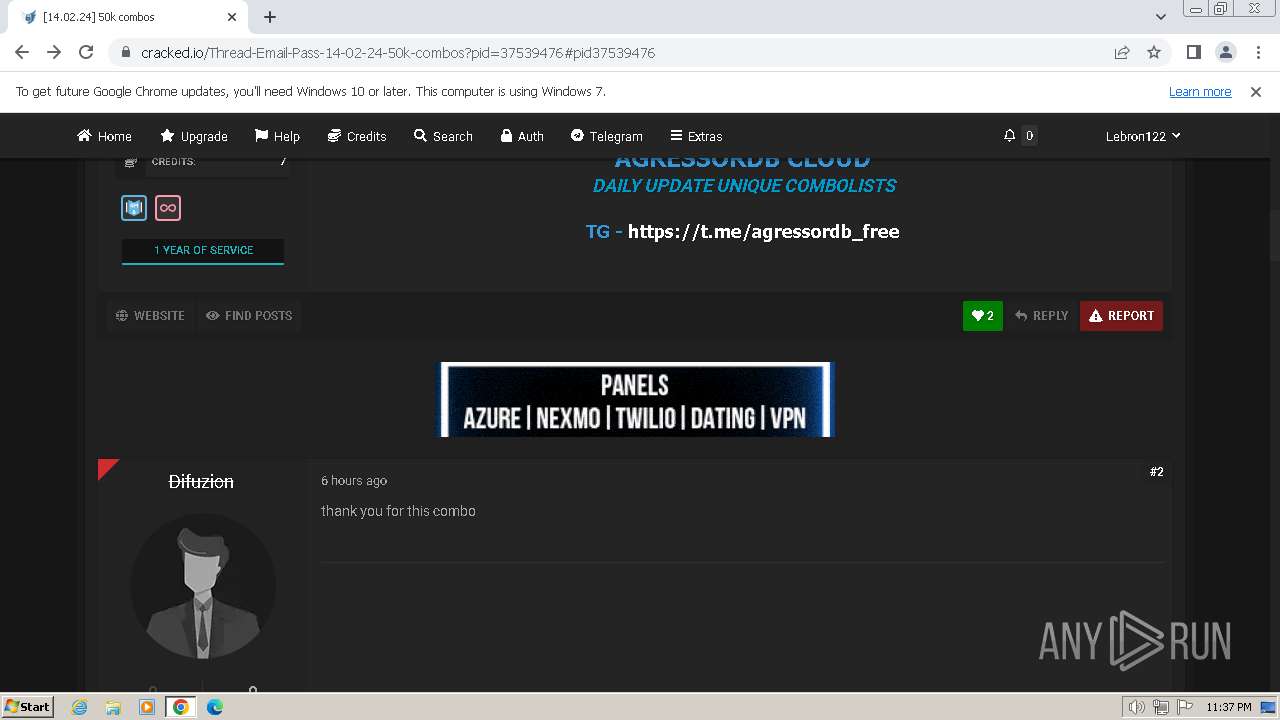Click the 1 Year of Service bar

point(203,250)
